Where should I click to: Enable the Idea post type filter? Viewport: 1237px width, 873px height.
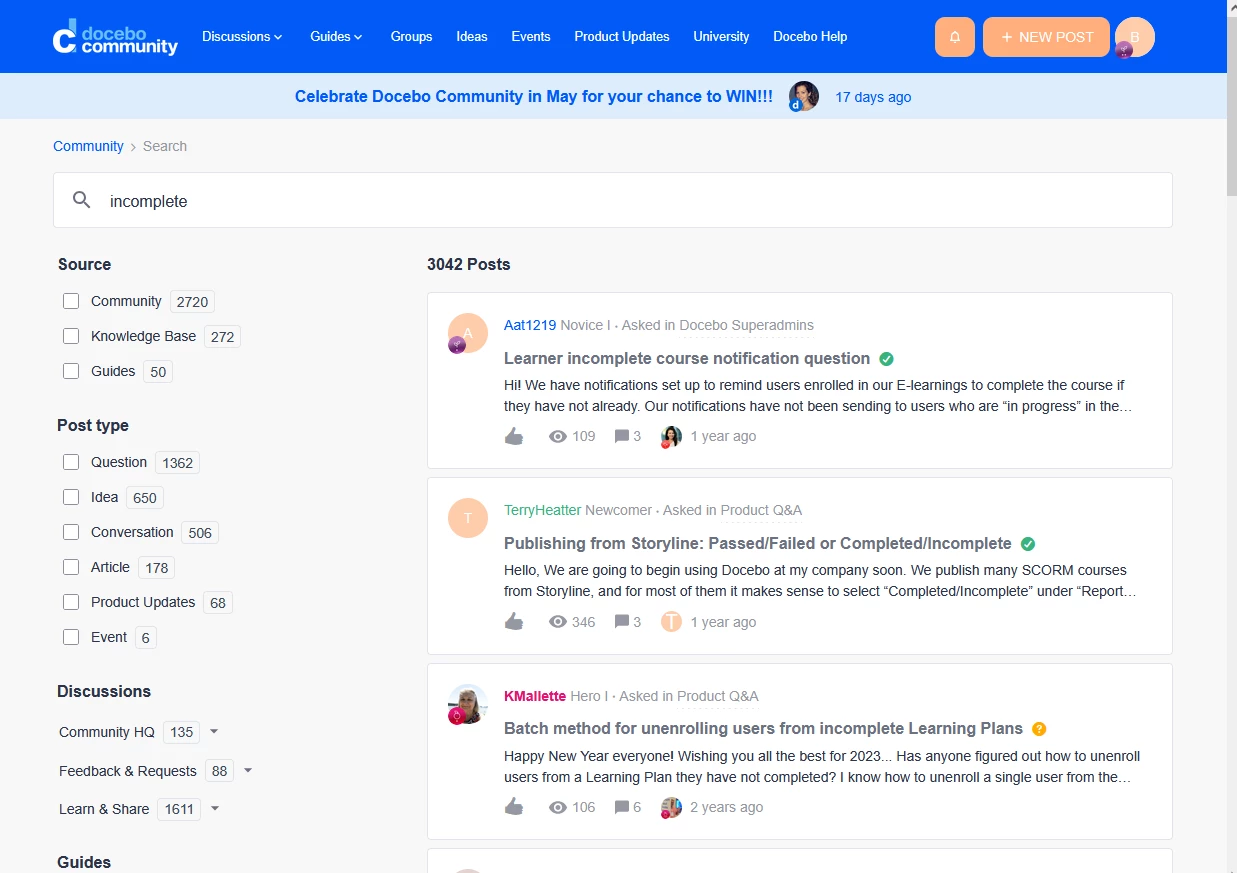71,497
